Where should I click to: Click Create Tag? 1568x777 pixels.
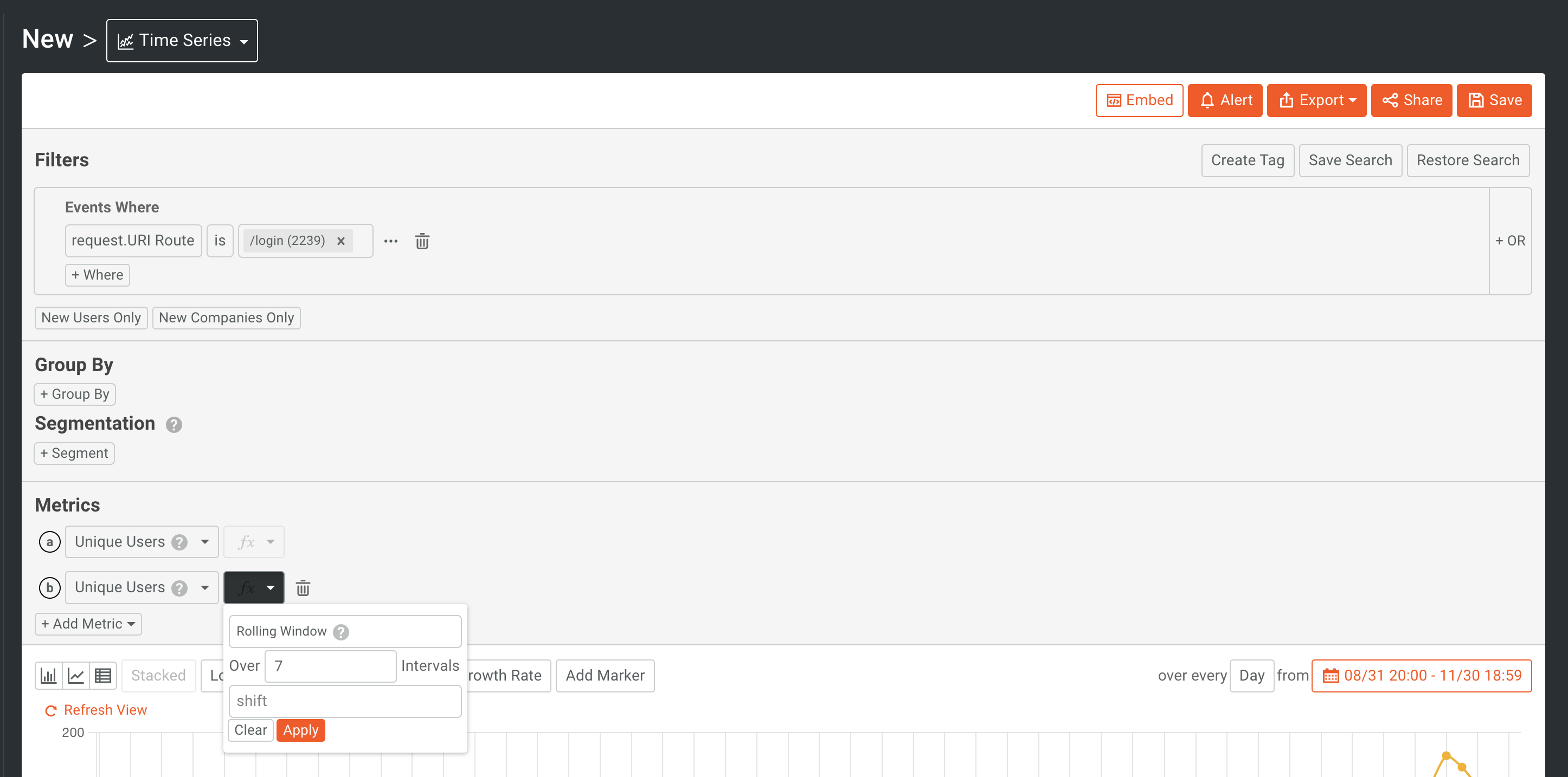coord(1247,160)
